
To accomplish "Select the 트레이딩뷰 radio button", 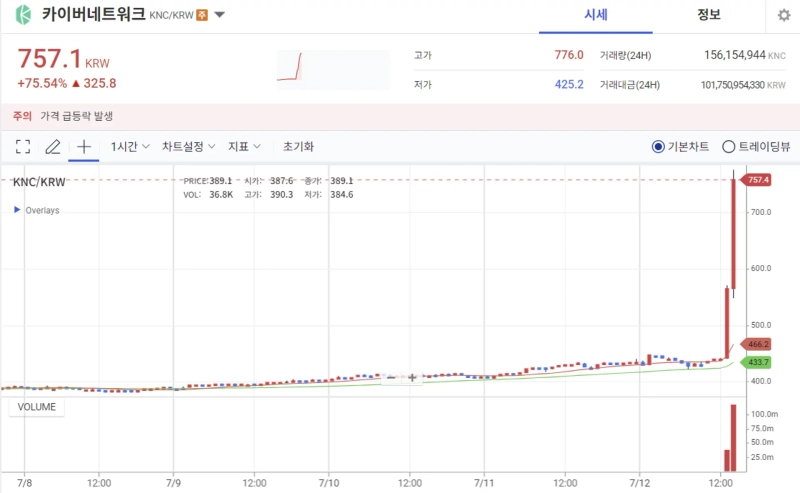I will click(x=728, y=146).
